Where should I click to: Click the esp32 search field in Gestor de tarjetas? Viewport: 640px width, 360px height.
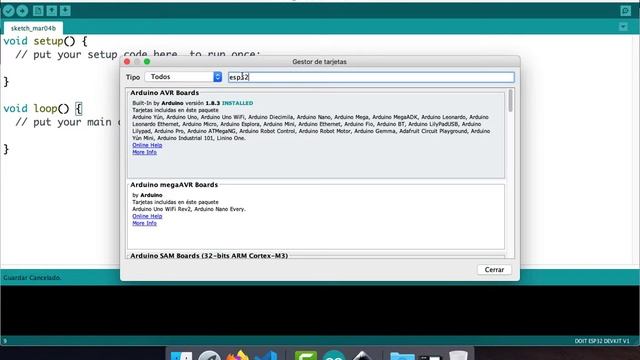(371, 77)
